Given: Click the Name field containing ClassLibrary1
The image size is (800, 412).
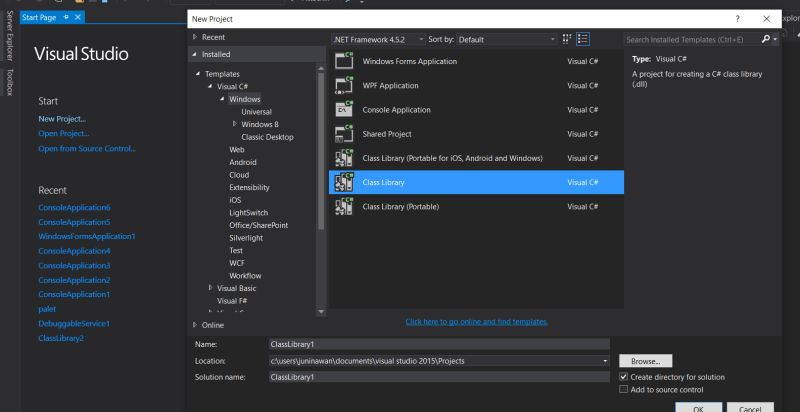Looking at the screenshot, I should [439, 344].
